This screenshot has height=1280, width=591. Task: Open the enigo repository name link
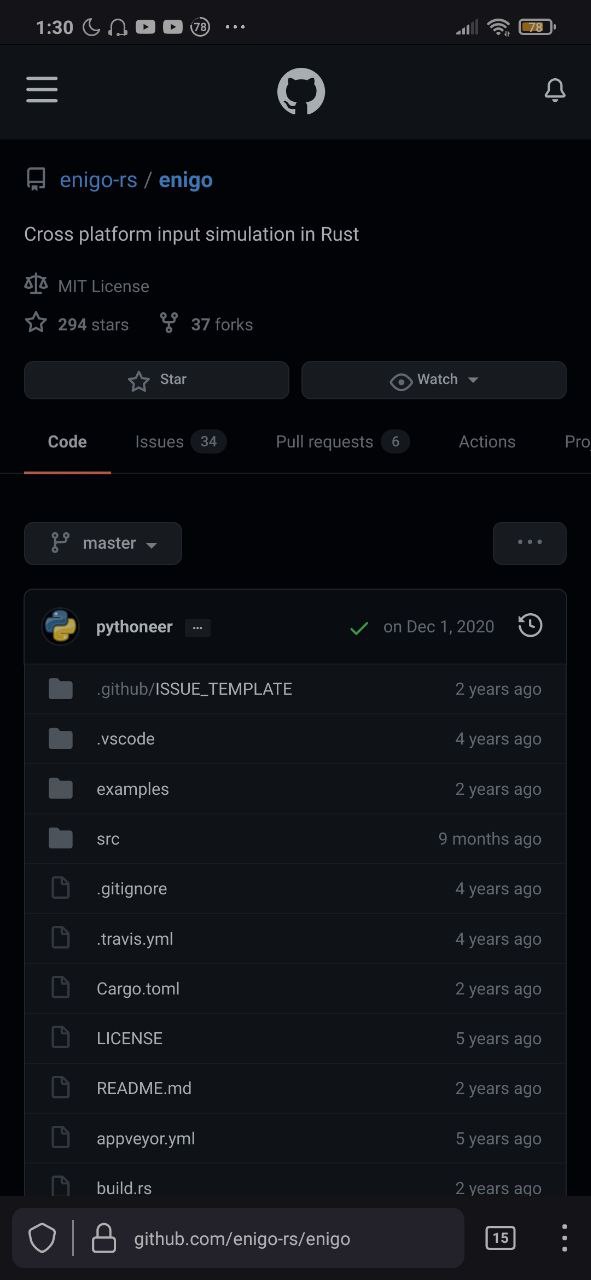tap(186, 180)
